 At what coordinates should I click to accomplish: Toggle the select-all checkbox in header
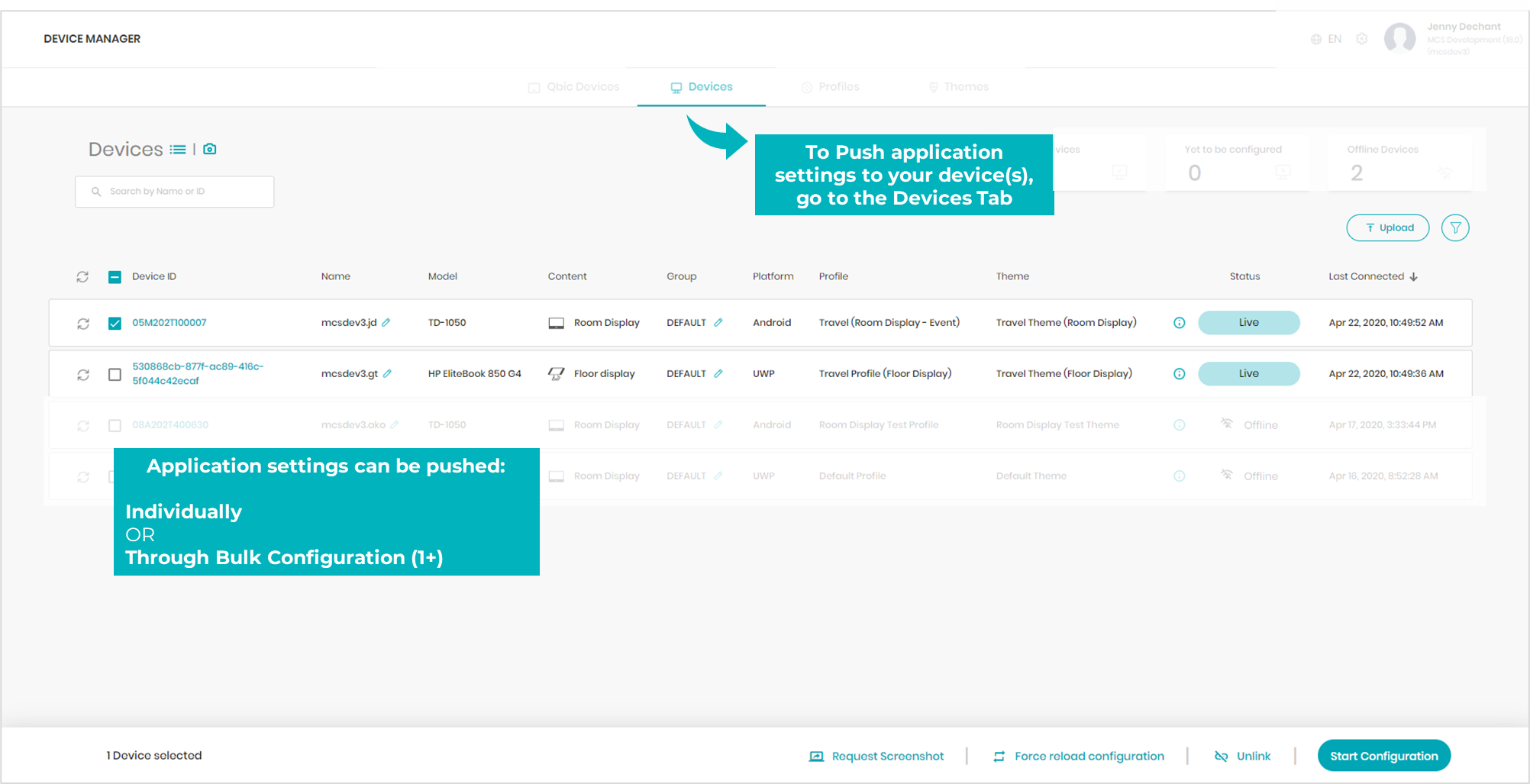pyautogui.click(x=115, y=277)
